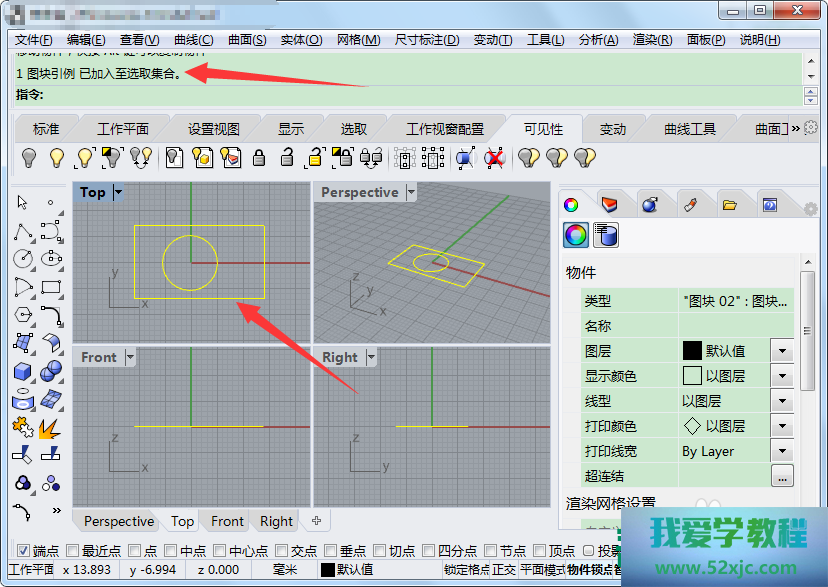Enable the 交点 (Intersection) osnap checkbox
Image resolution: width=828 pixels, height=587 pixels.
[x=282, y=550]
